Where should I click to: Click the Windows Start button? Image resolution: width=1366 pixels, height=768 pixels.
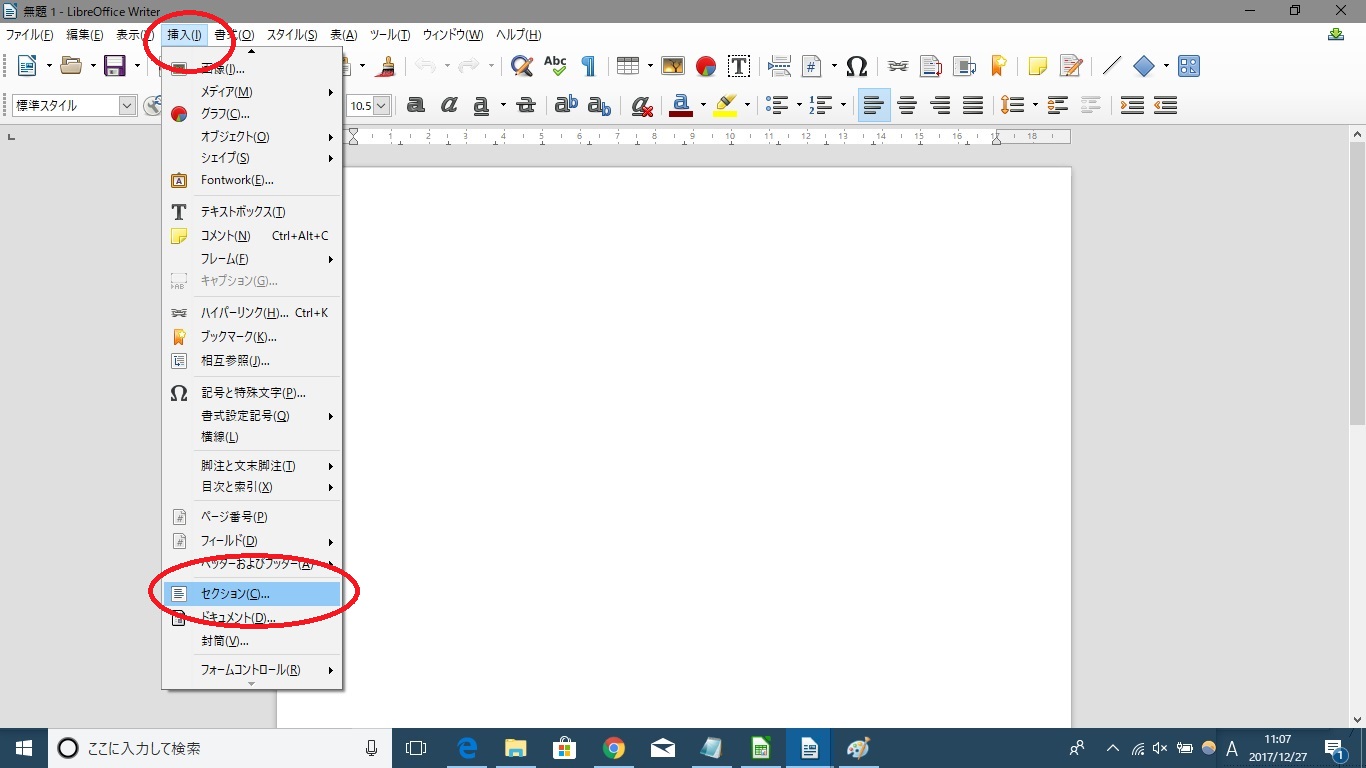tap(24, 748)
